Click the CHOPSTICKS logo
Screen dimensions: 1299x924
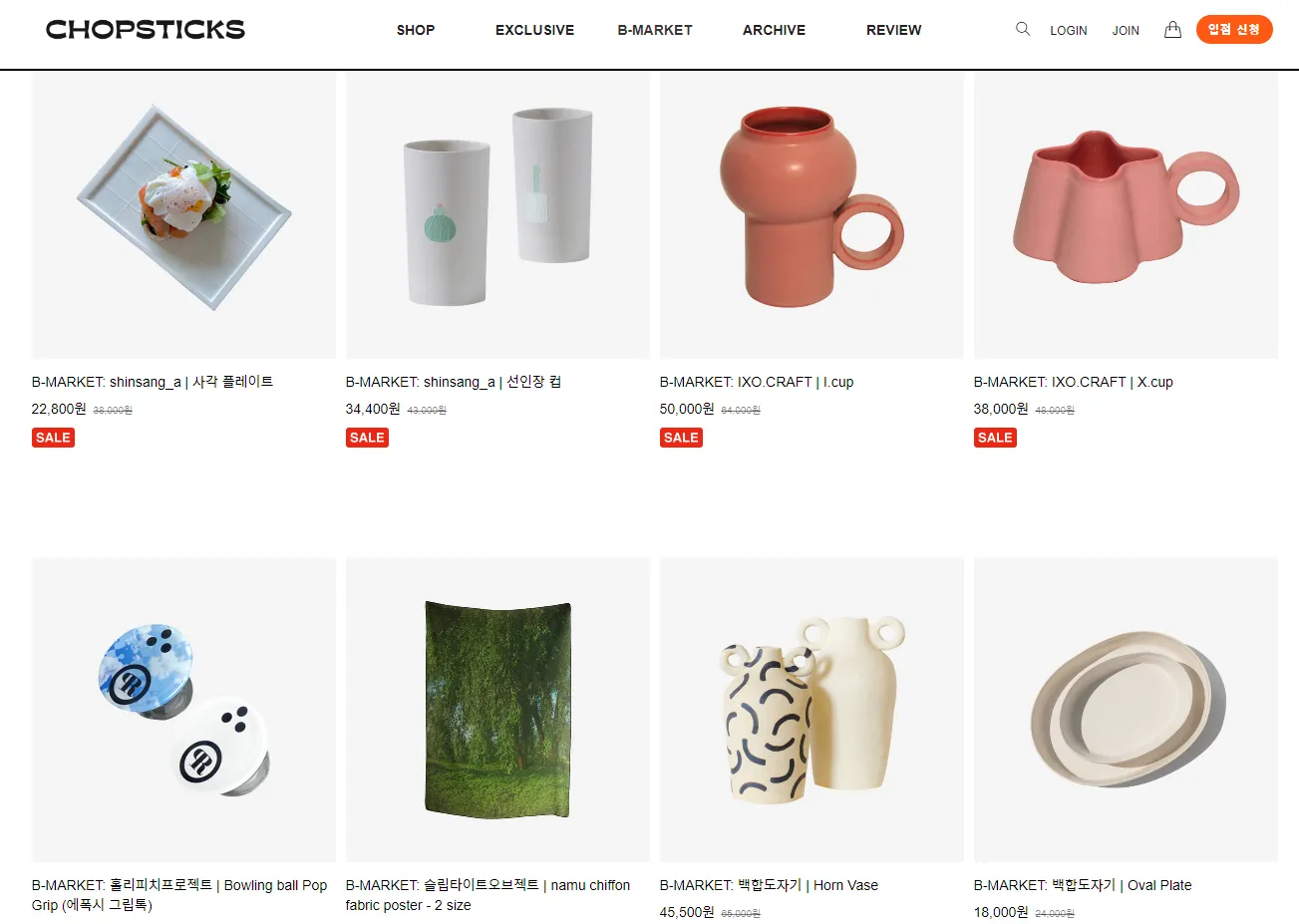tap(146, 30)
